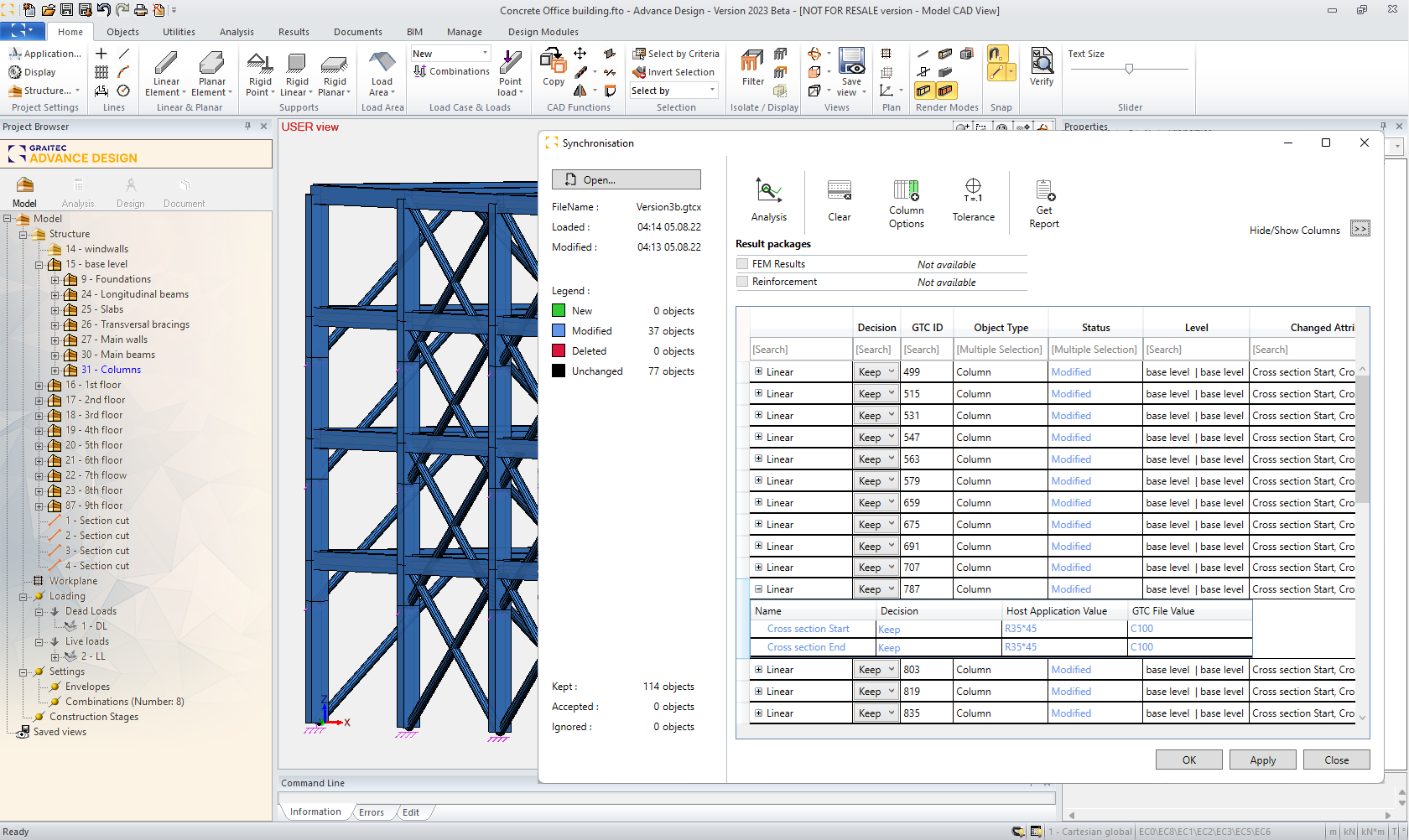Viewport: 1409px width, 840px height.
Task: Open the Filter tool in Isolate/Display
Action: (752, 68)
